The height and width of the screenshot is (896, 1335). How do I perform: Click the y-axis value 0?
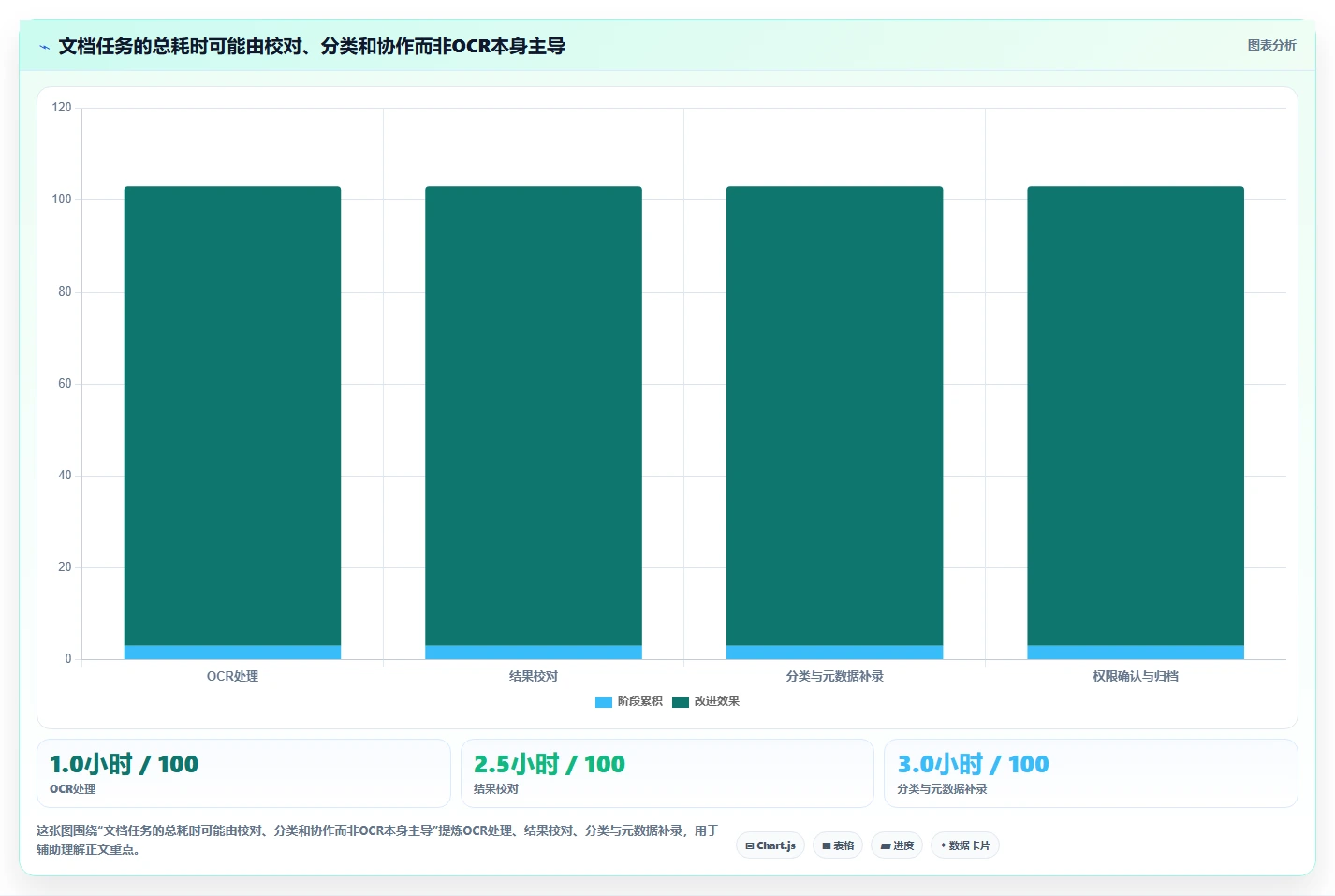point(68,659)
